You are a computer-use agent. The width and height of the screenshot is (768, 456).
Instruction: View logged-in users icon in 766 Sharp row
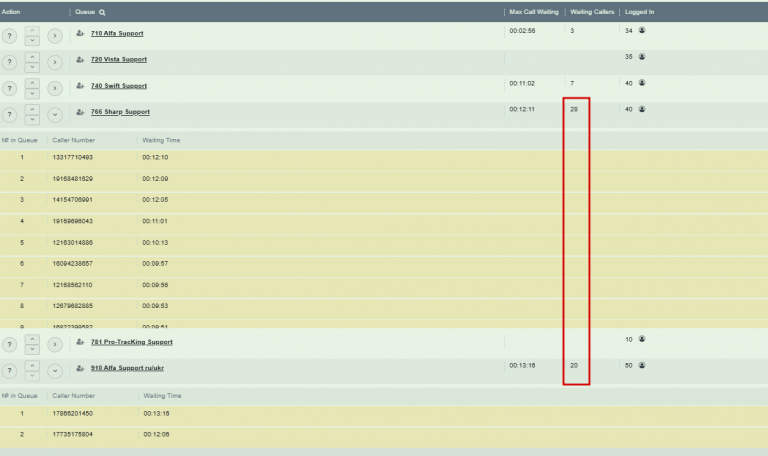pos(642,109)
